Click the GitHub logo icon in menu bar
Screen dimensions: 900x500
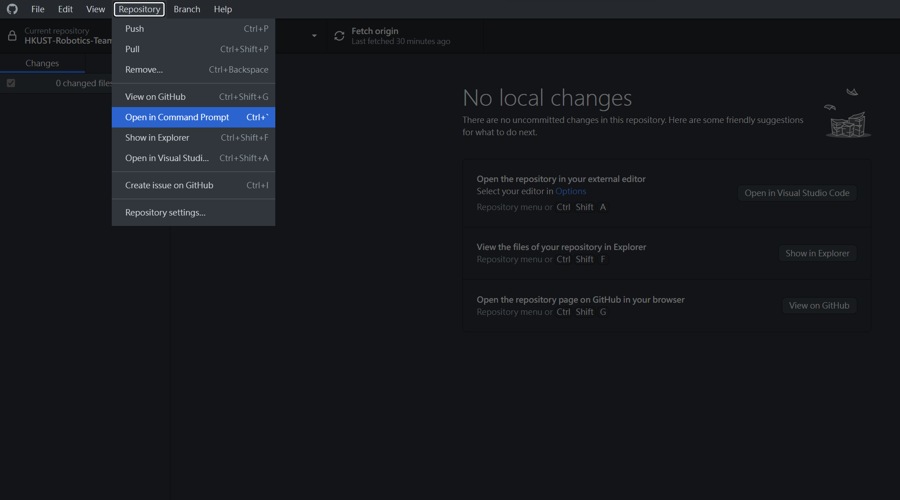(x=12, y=9)
